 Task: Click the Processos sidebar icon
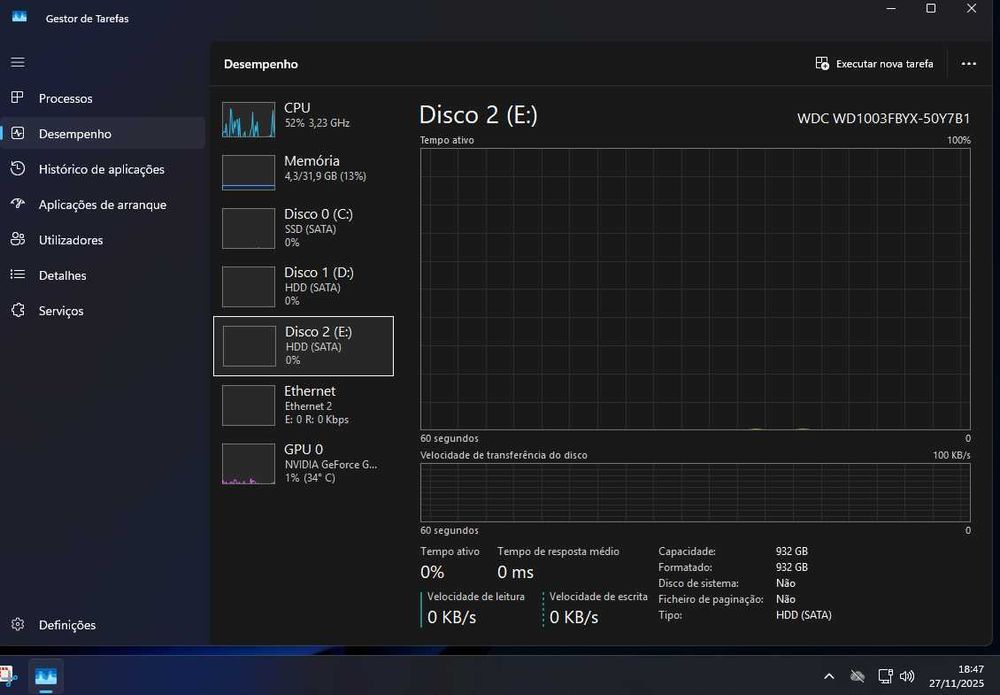(18, 98)
